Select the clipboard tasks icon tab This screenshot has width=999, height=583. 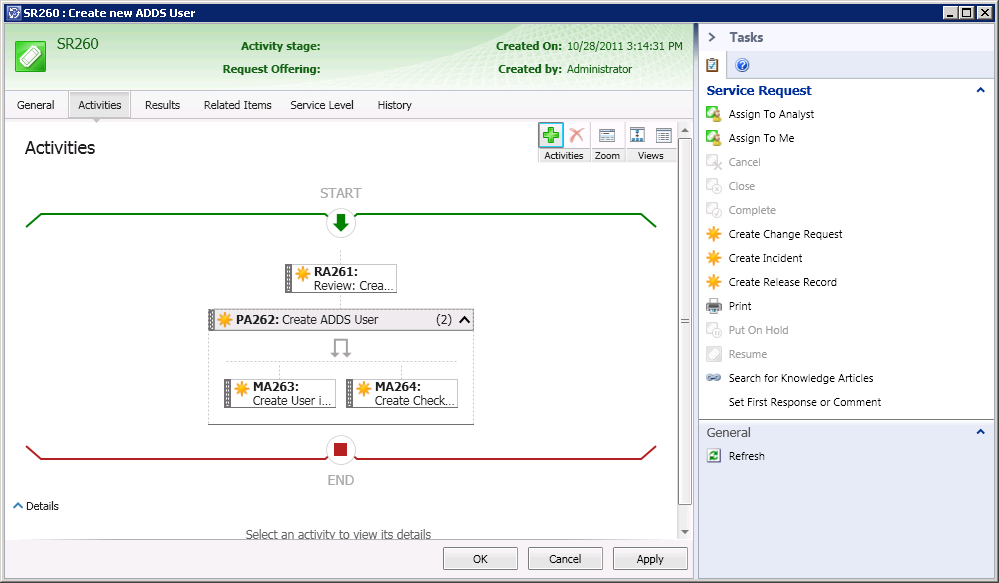(x=713, y=66)
